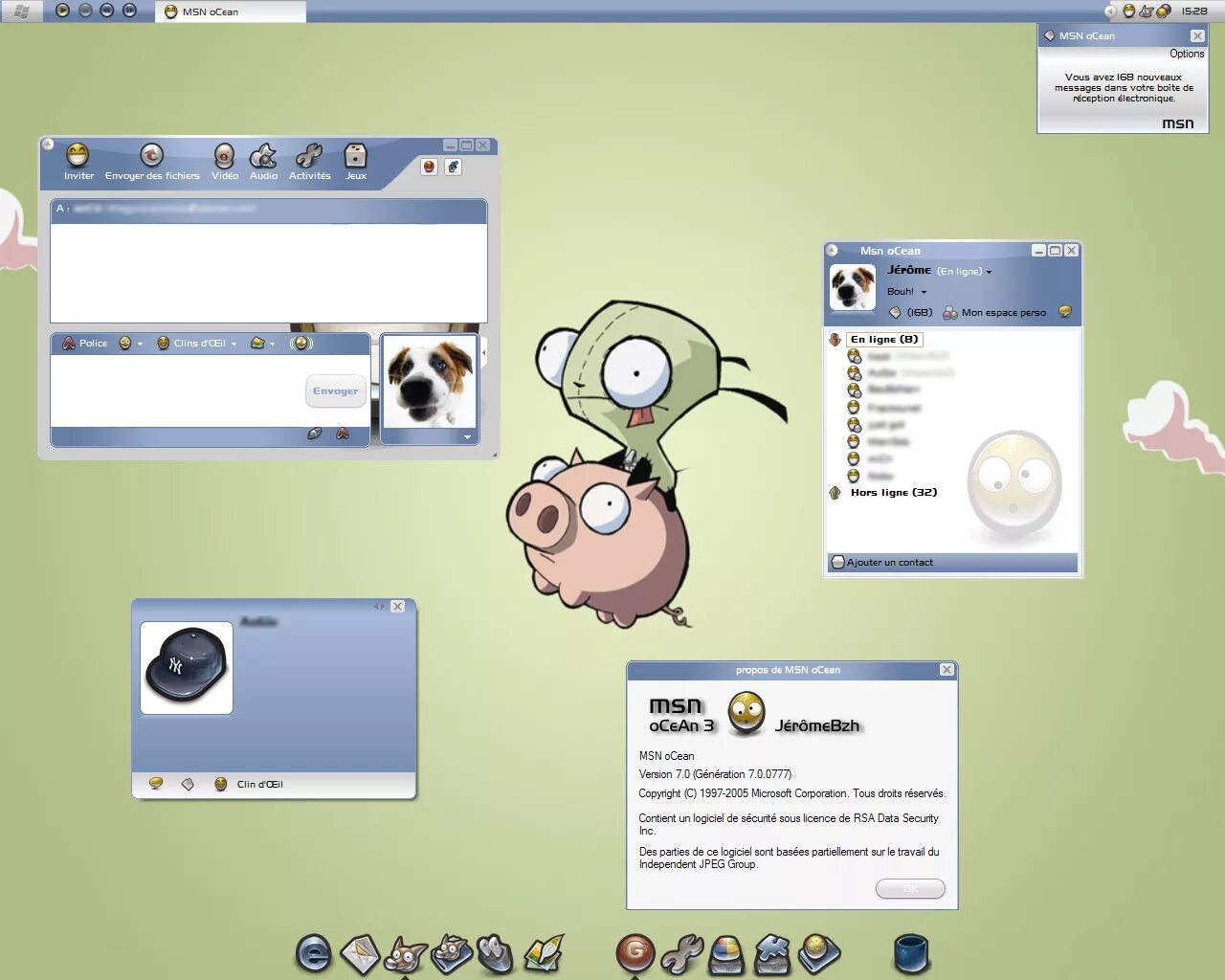Click the MSN oCean taskbar tab
The image size is (1225, 980).
click(x=230, y=11)
